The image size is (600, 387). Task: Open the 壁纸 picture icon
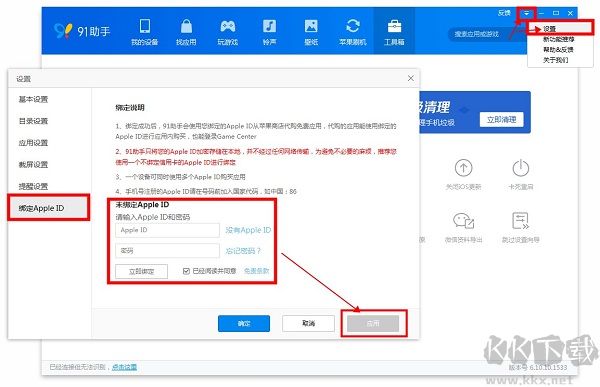click(311, 26)
